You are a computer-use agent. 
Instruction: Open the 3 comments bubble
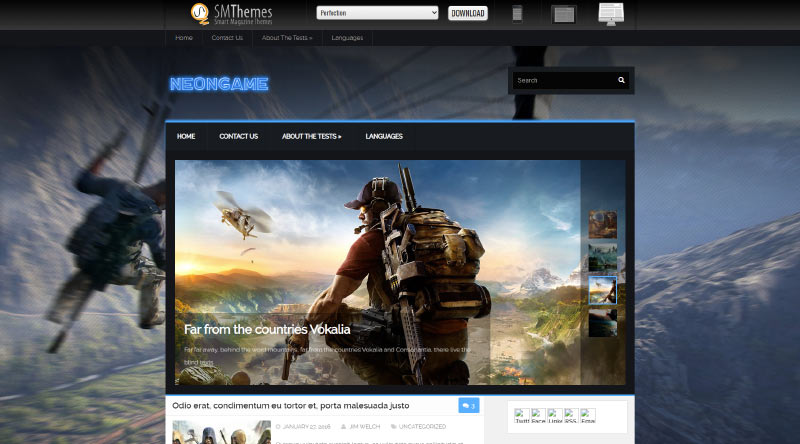point(469,406)
